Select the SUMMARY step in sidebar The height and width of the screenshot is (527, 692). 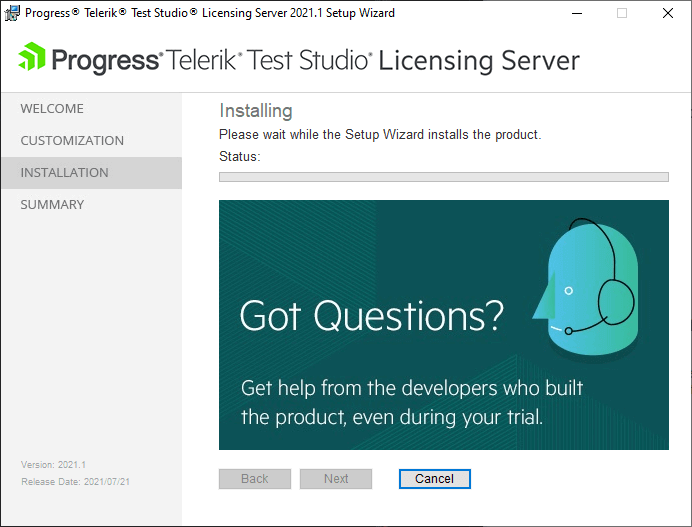pyautogui.click(x=91, y=205)
